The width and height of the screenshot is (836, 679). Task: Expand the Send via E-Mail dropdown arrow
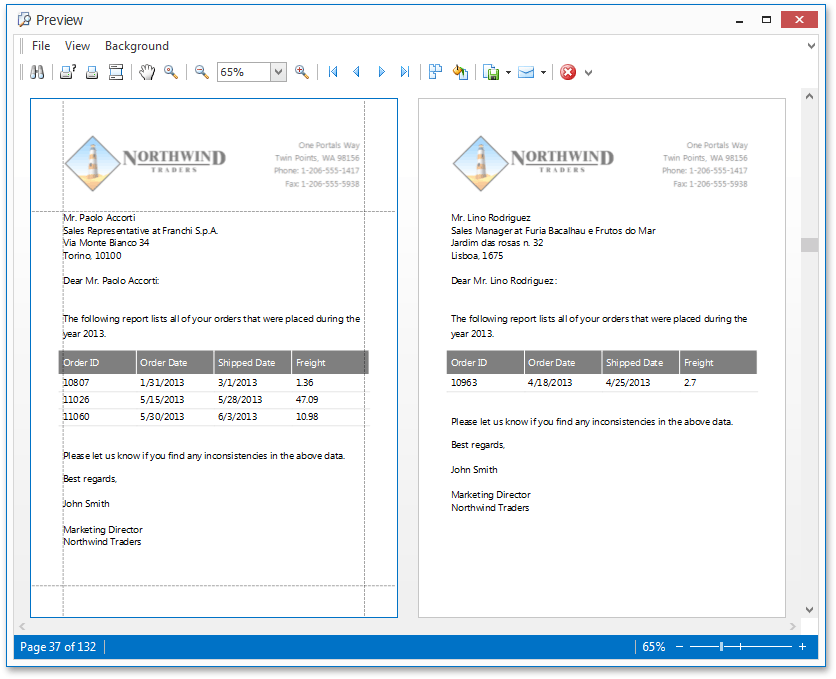[x=543, y=72]
